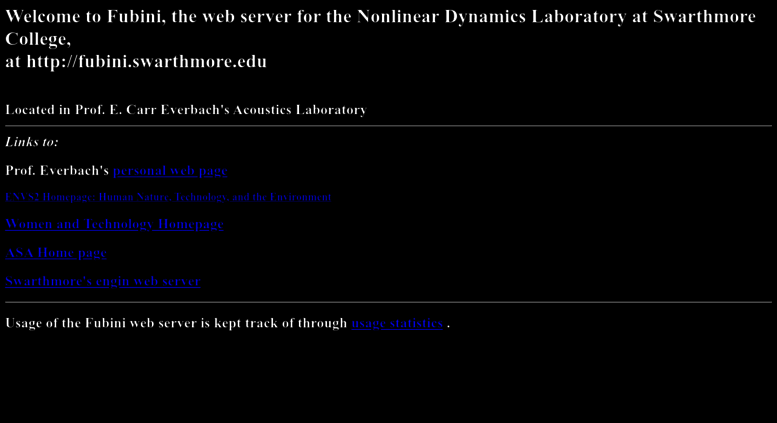Open Prof. Everbach's personal web page link
This screenshot has width=777, height=423.
[170, 171]
